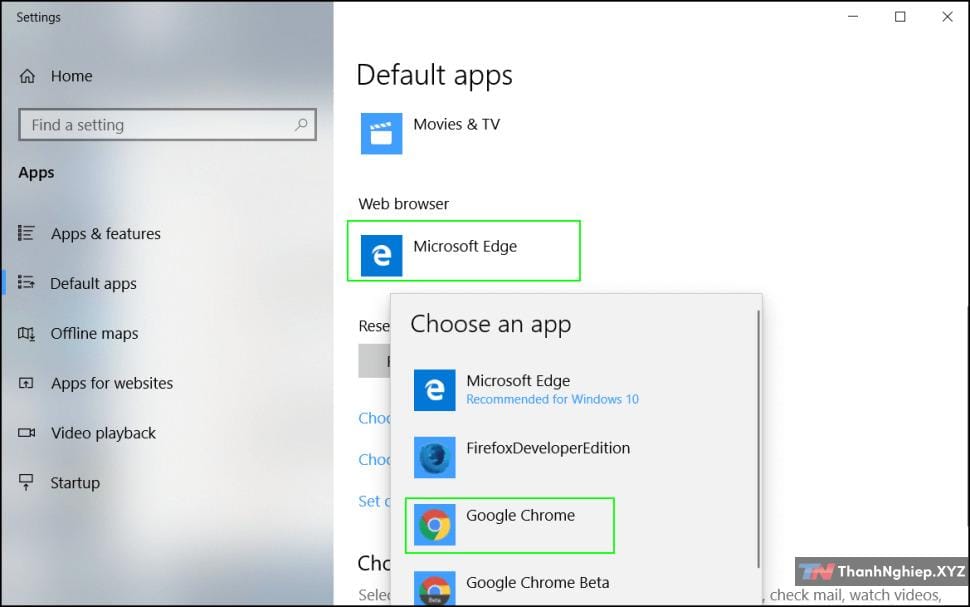Viewport: 970px width, 607px height.
Task: Minimize the Settings window
Action: [853, 17]
